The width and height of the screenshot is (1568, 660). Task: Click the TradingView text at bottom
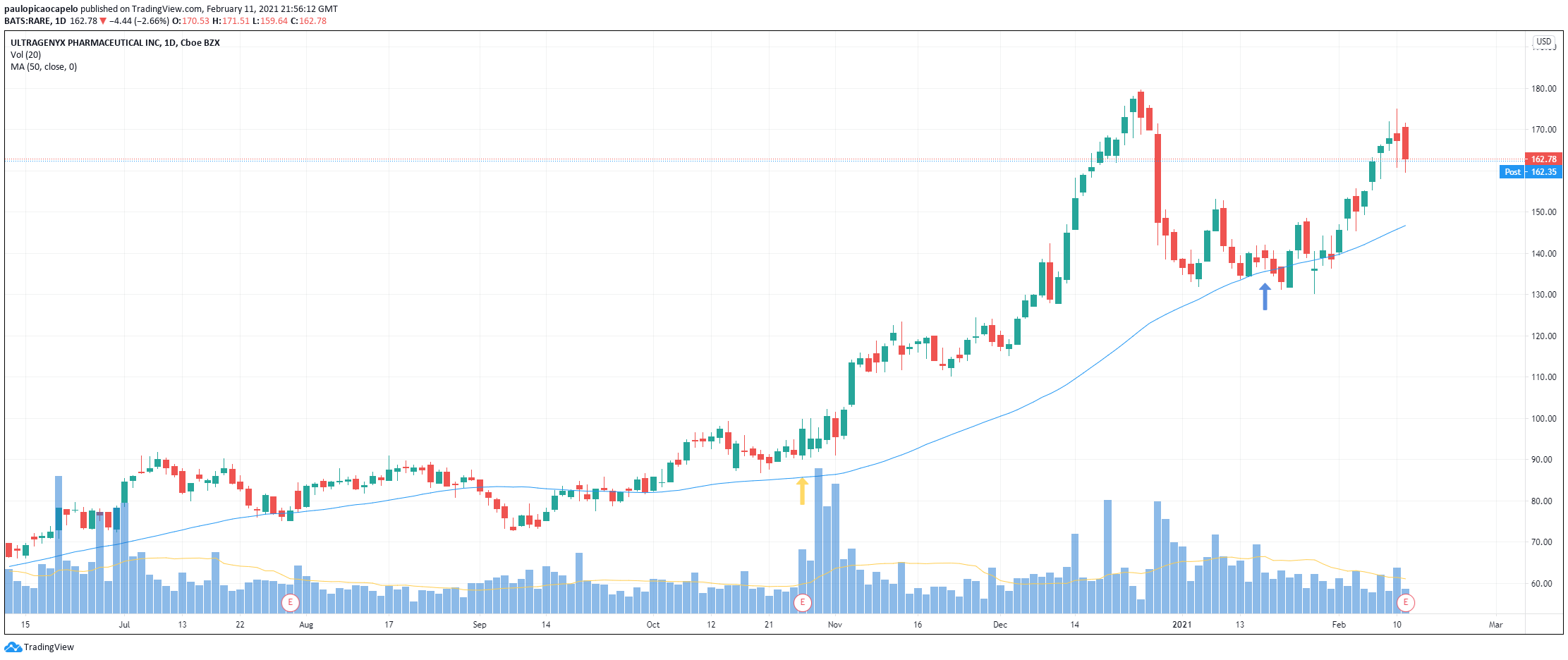[x=49, y=647]
